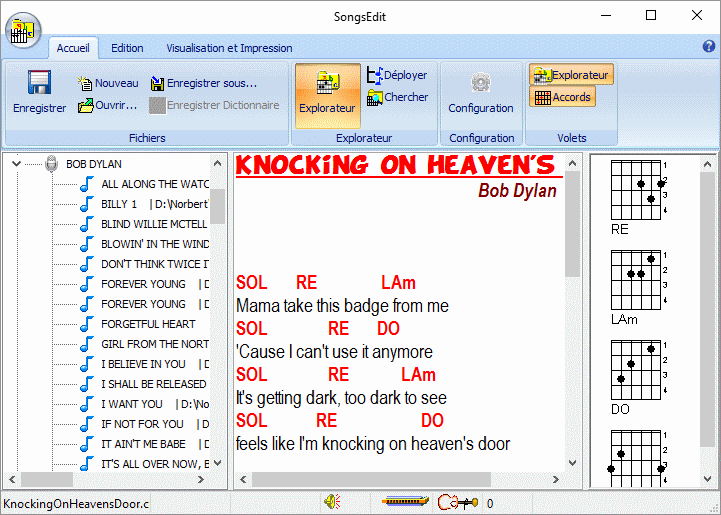The width and height of the screenshot is (721, 515).
Task: Select the LAm chord diagram
Action: pos(638,288)
